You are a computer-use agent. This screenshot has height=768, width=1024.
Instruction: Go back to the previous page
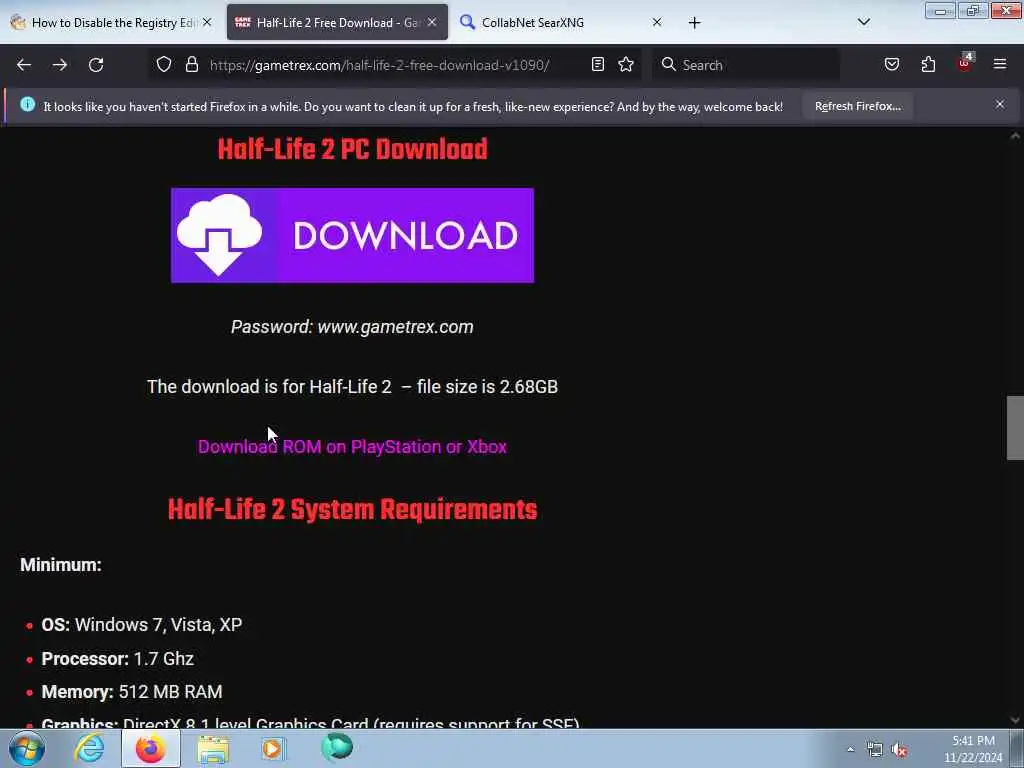click(24, 65)
